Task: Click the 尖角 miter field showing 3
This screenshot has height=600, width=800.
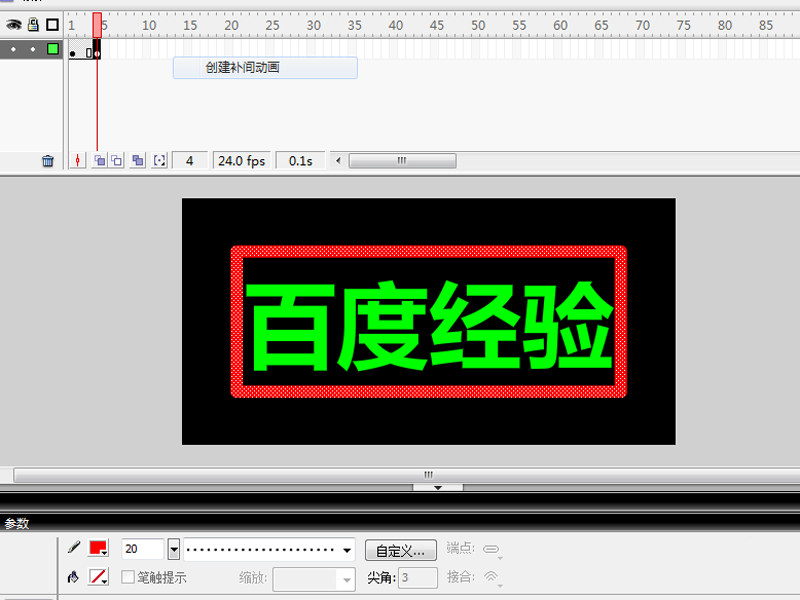Action: click(417, 578)
